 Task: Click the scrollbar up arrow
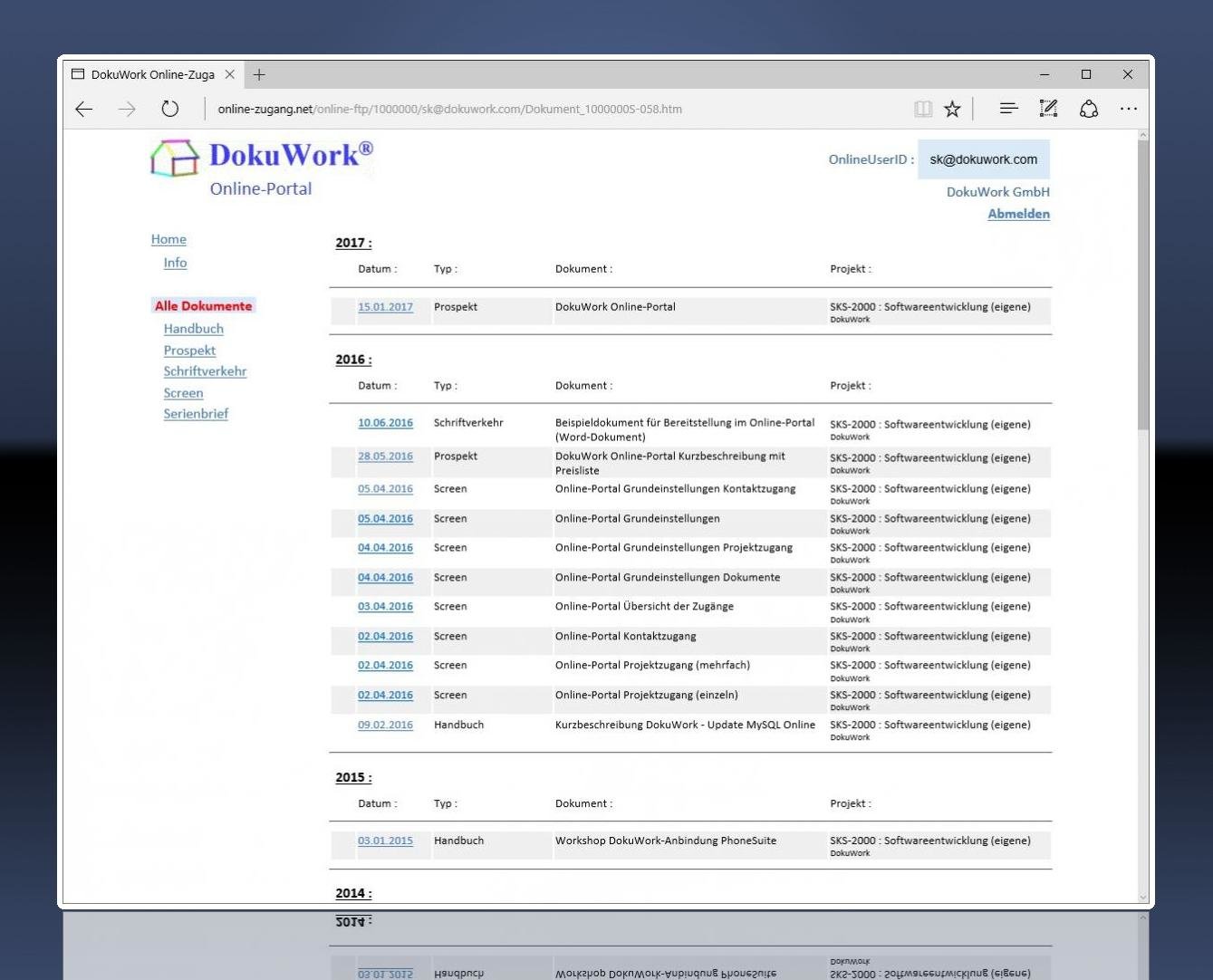[x=1143, y=135]
